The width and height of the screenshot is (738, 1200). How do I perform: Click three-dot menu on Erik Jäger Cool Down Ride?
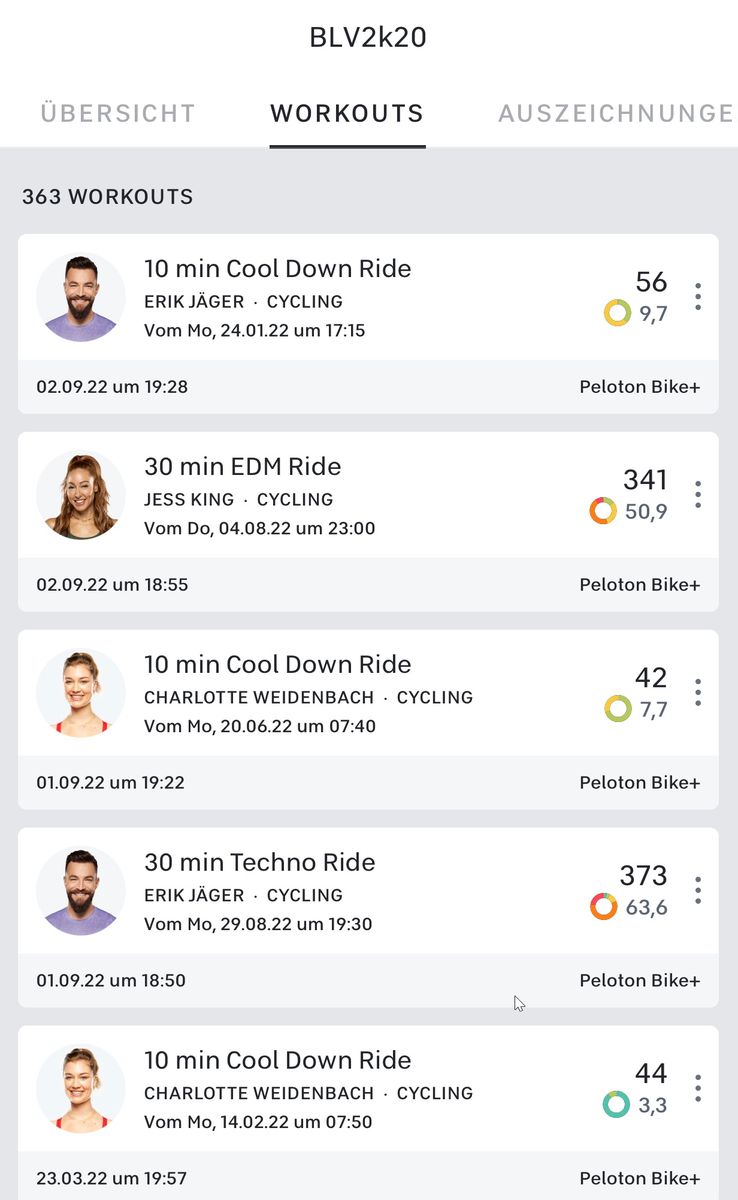click(x=698, y=296)
